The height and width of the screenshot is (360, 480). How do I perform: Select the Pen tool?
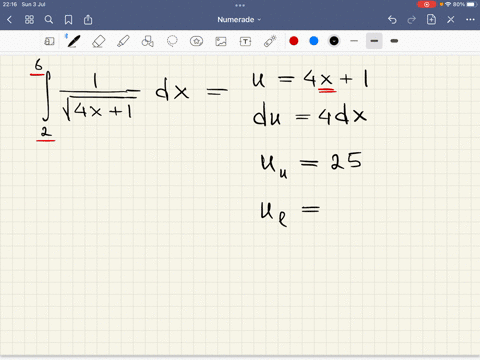[x=74, y=41]
